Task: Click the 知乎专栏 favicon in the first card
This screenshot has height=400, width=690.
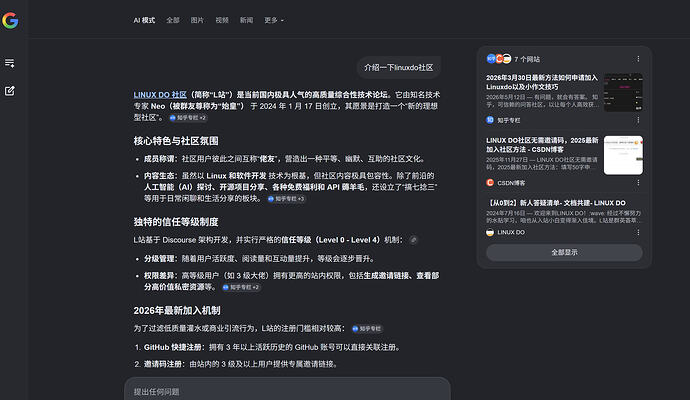Action: [x=490, y=120]
